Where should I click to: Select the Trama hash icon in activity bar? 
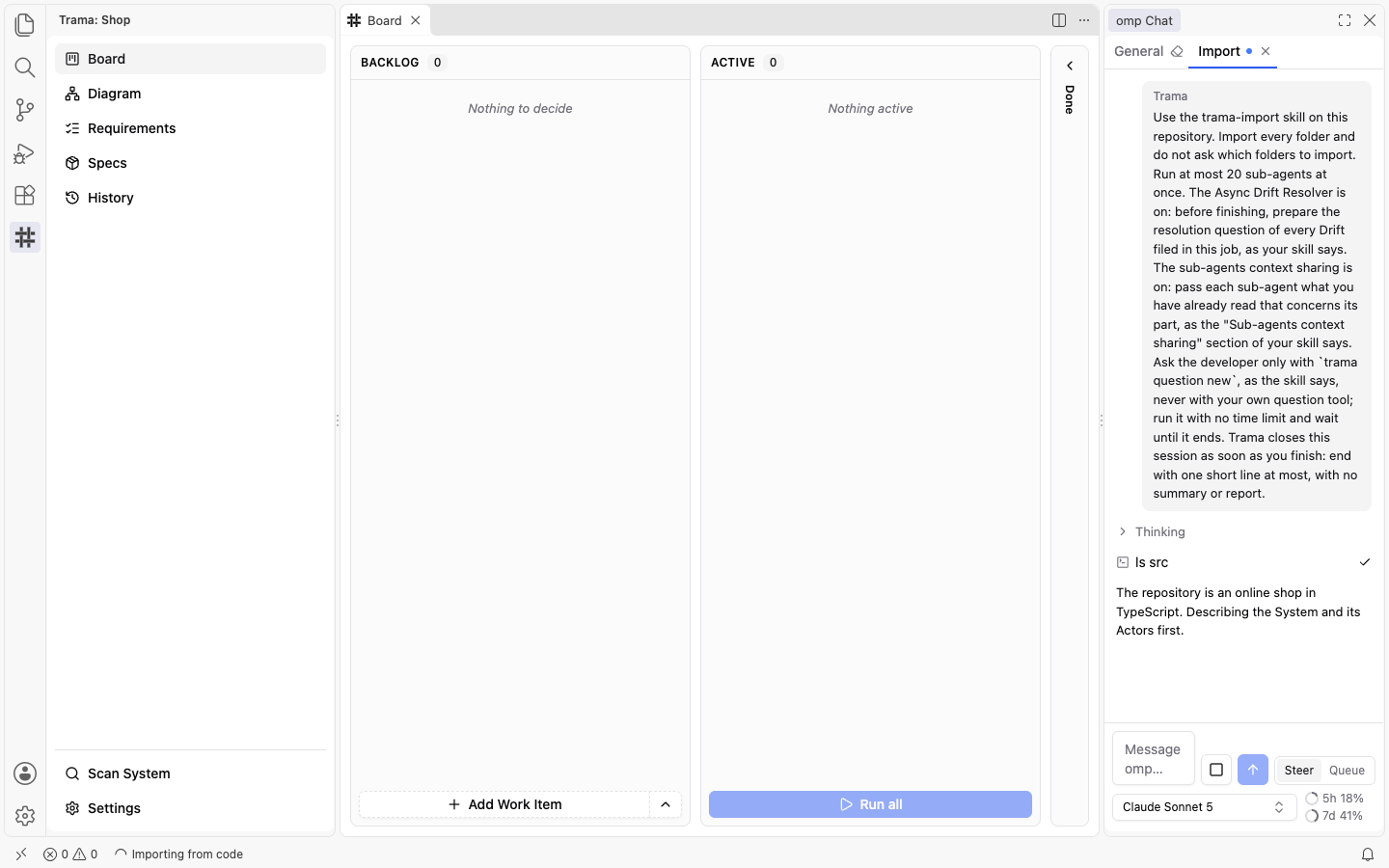(x=25, y=237)
